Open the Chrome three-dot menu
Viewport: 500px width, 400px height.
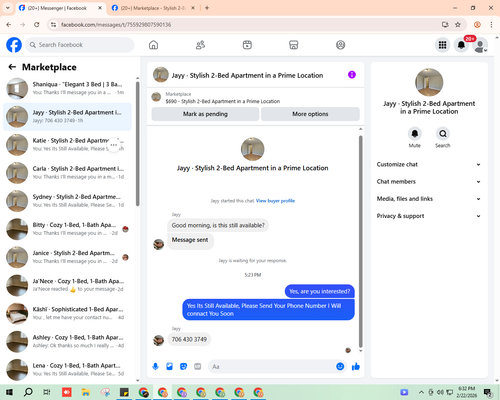coord(491,24)
